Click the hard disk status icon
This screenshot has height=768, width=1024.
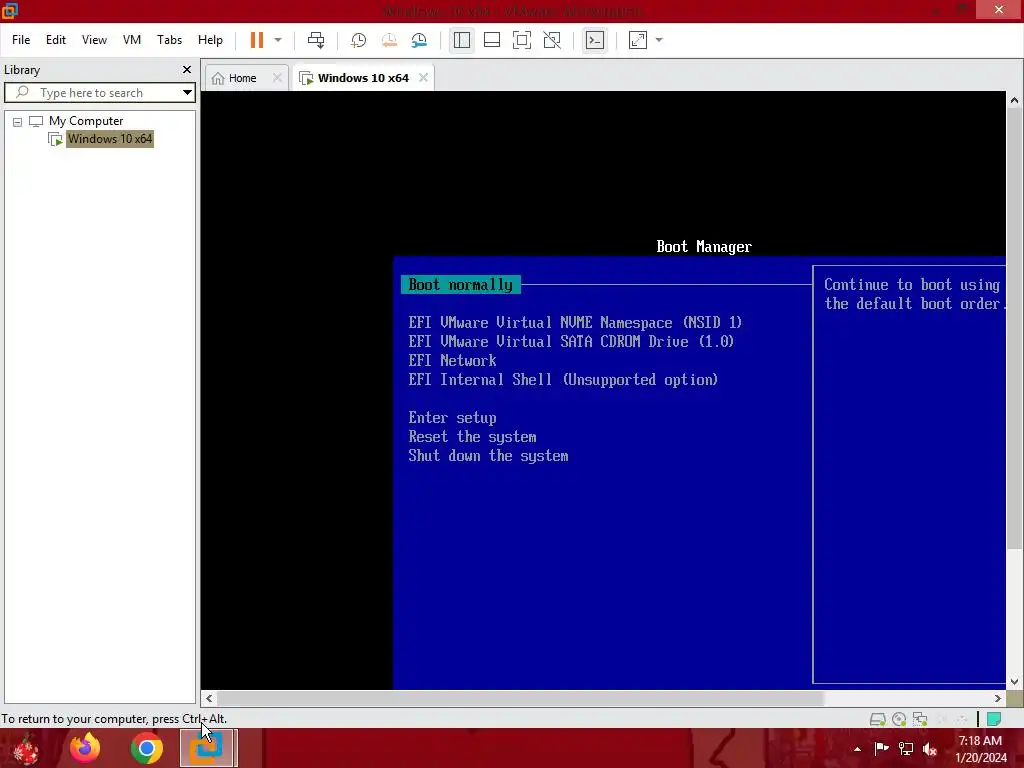click(x=878, y=719)
